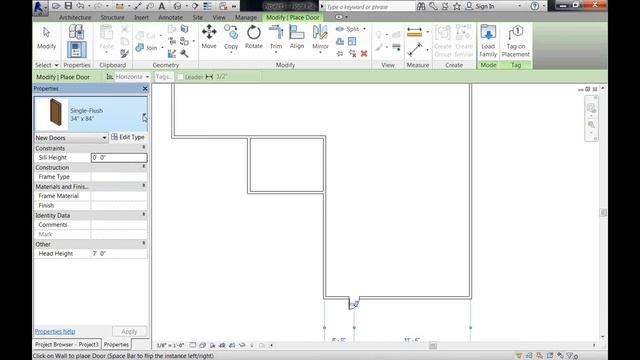
Task: Click the Frame Material value field
Action: (x=119, y=196)
